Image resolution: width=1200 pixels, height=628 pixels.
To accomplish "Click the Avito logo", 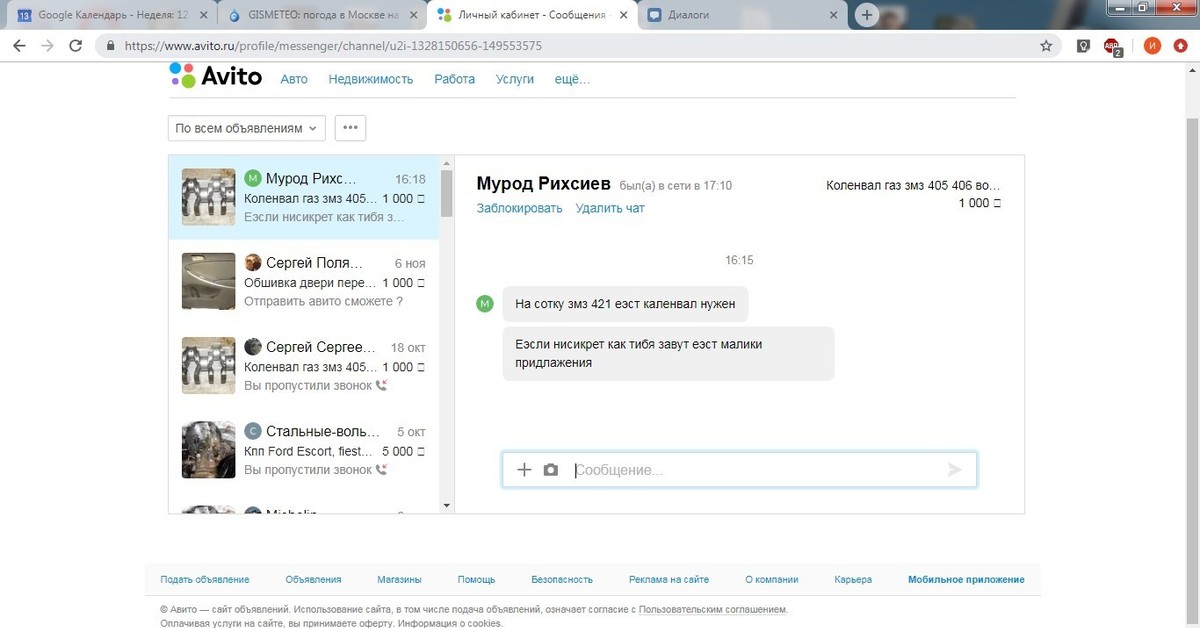I will point(215,76).
